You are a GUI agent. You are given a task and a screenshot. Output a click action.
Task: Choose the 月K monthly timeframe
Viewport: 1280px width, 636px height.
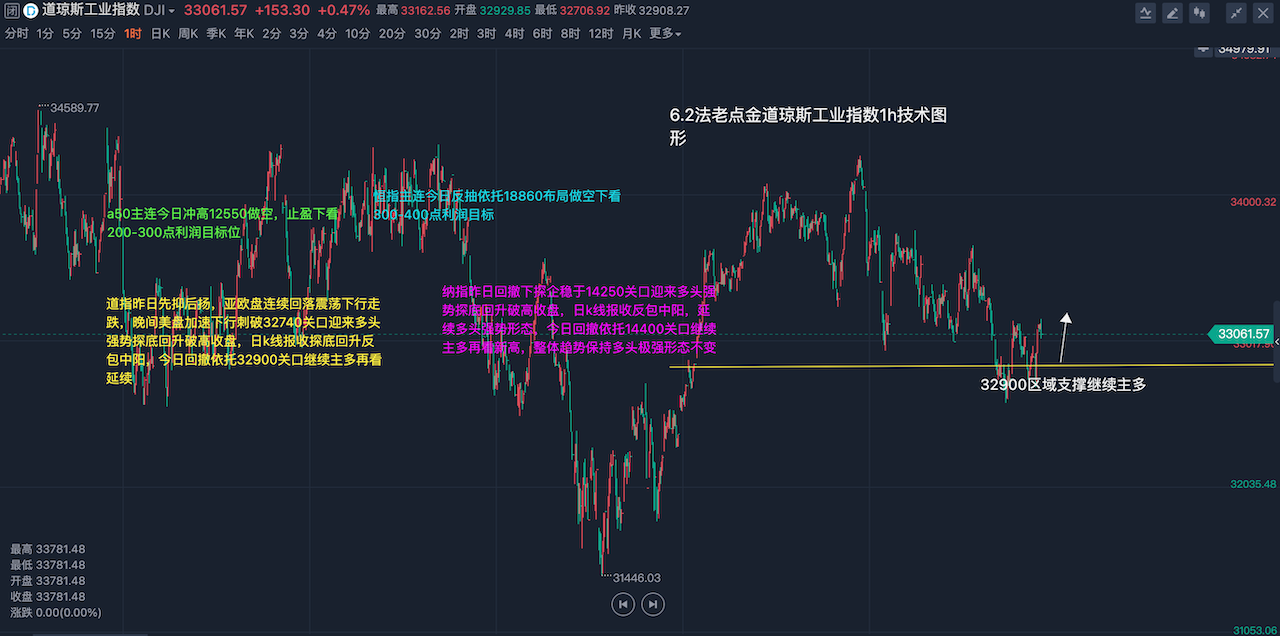click(631, 33)
